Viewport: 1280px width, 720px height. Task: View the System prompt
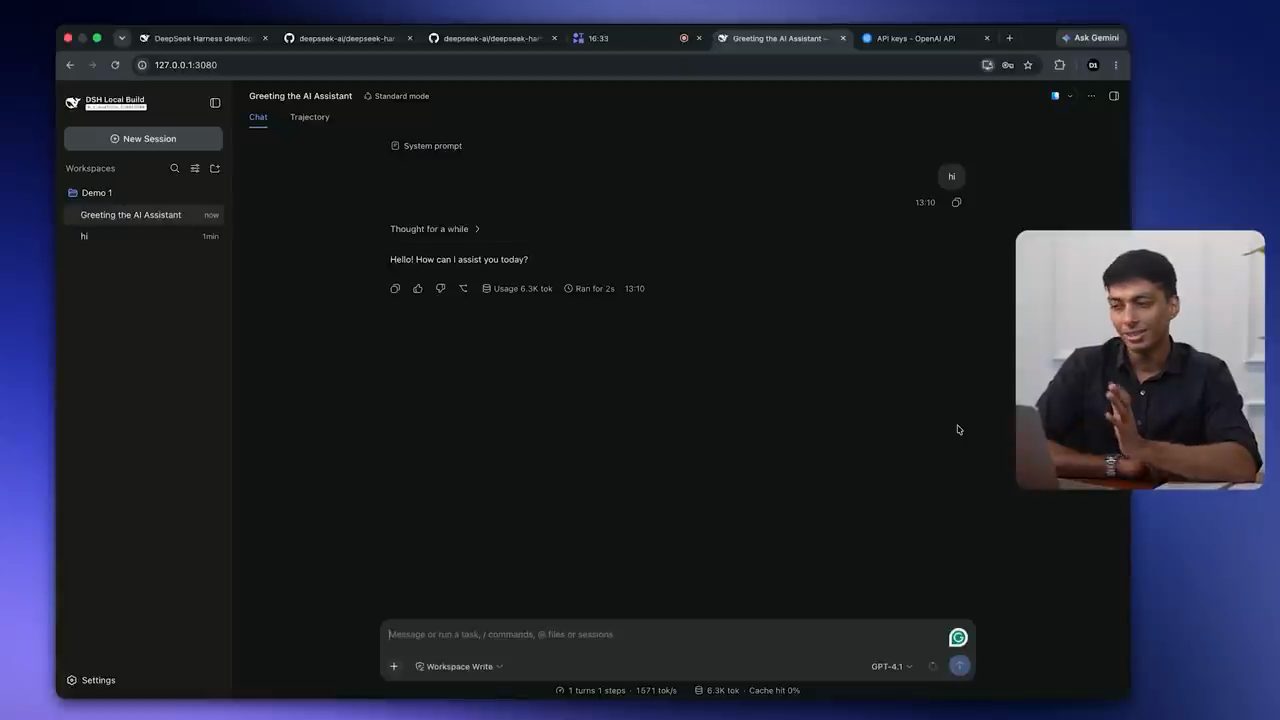tap(426, 146)
